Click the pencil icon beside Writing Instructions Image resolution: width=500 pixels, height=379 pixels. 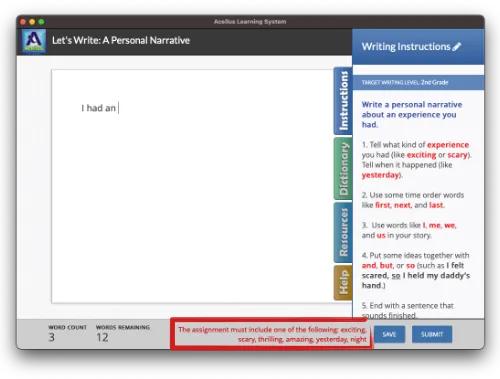click(x=457, y=47)
